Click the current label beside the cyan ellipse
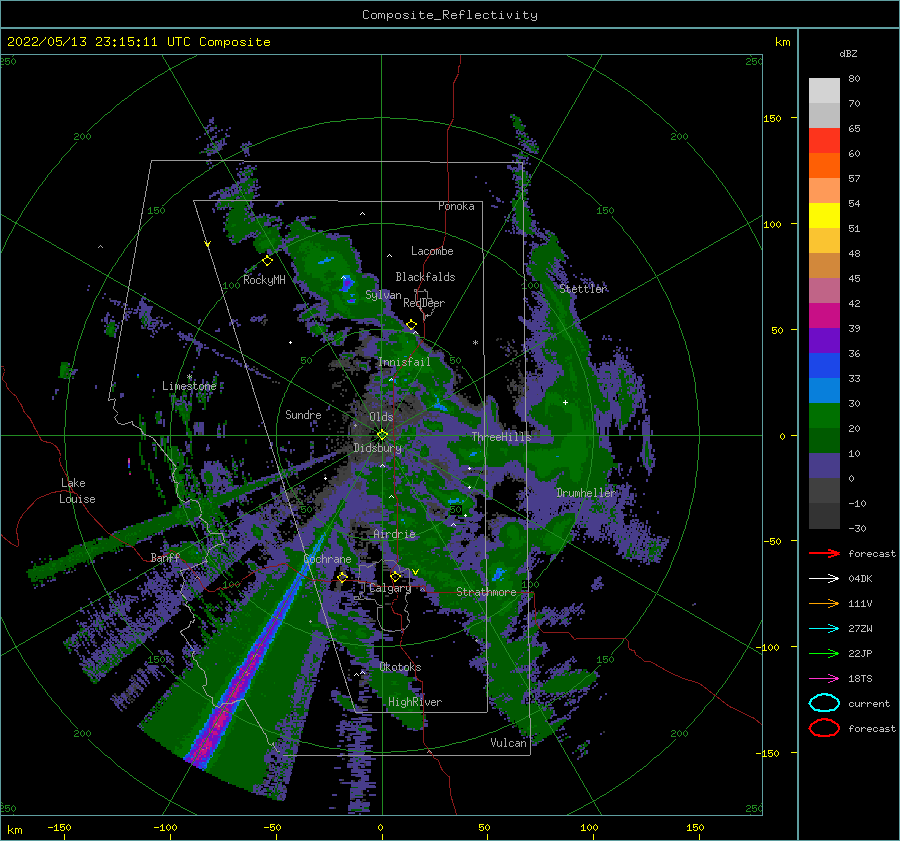Viewport: 900px width, 841px height. click(x=868, y=703)
